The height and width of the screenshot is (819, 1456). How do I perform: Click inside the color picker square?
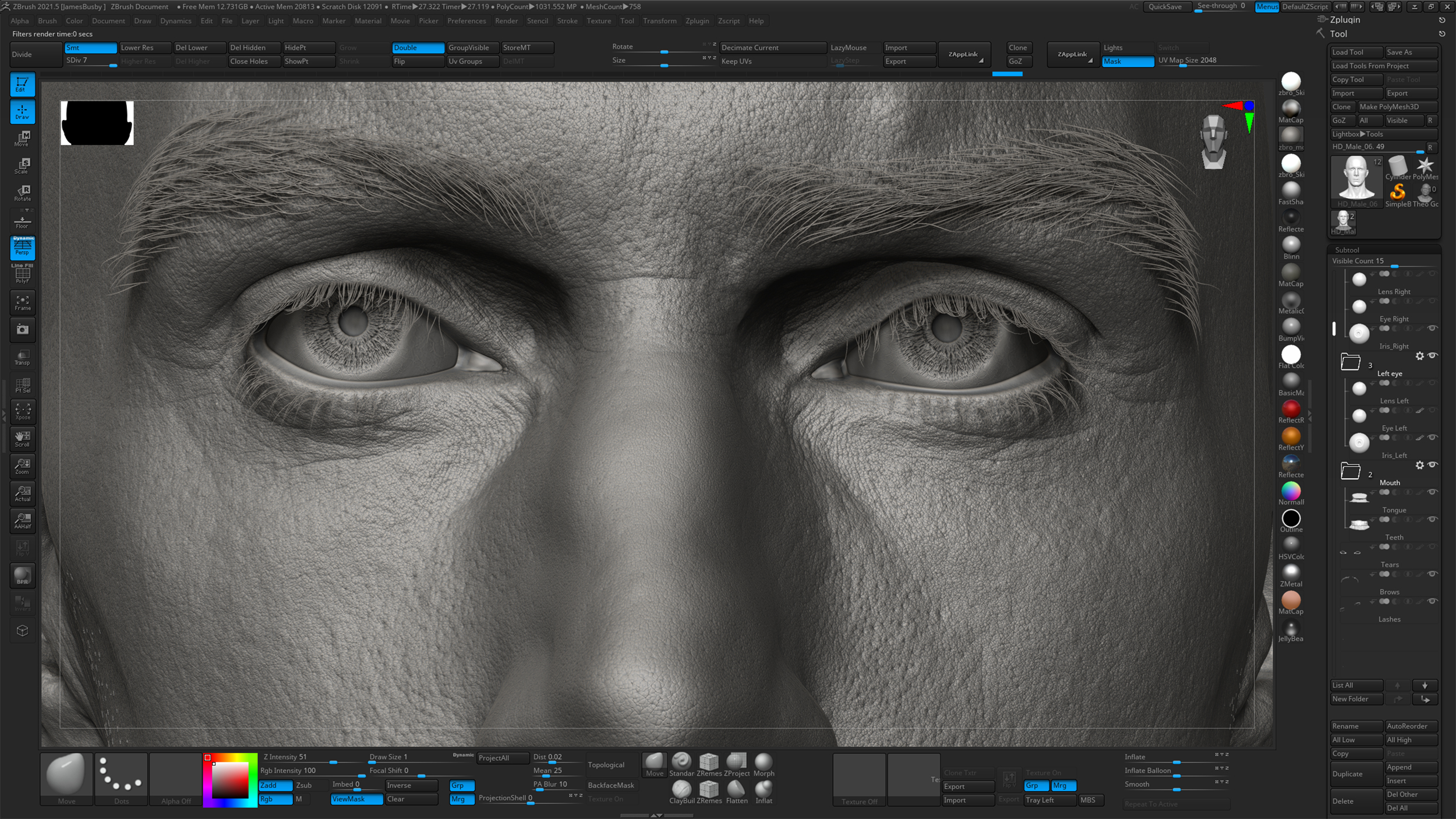pos(230,781)
